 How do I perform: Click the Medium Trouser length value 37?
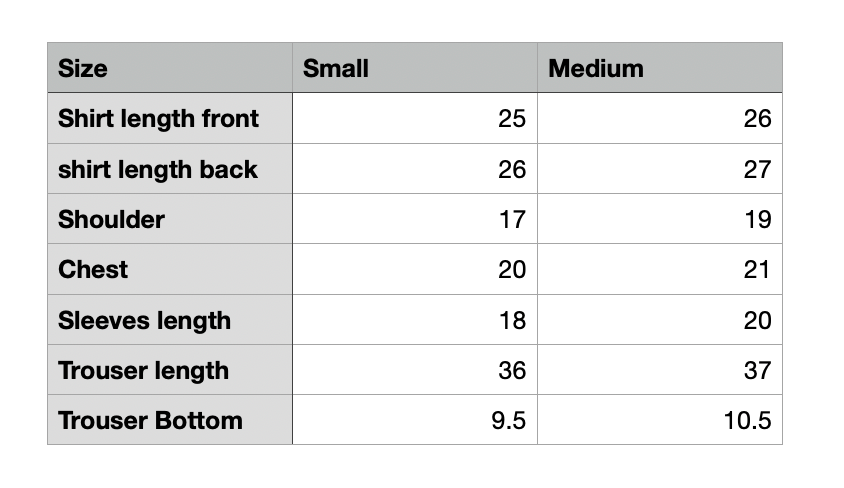pyautogui.click(x=660, y=370)
